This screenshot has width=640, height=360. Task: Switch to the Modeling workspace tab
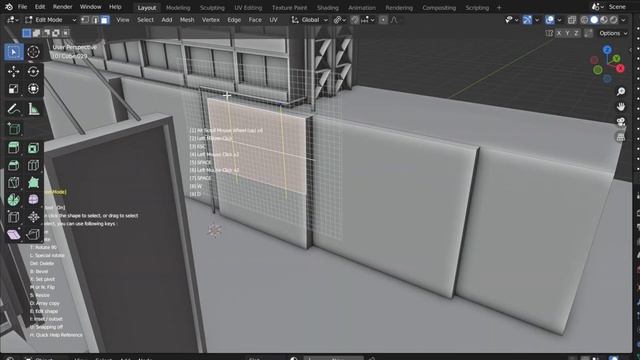coord(178,7)
